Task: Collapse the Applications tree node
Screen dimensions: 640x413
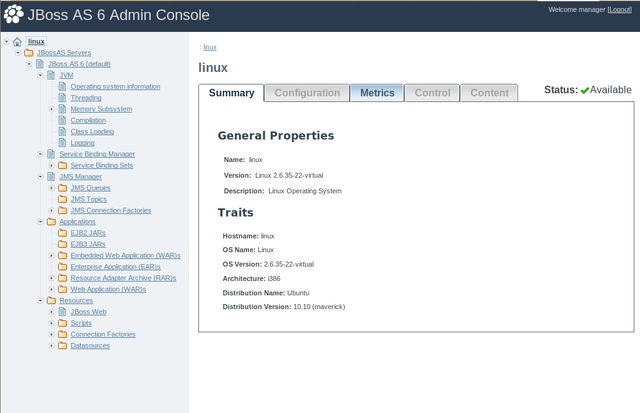Action: coord(40,222)
